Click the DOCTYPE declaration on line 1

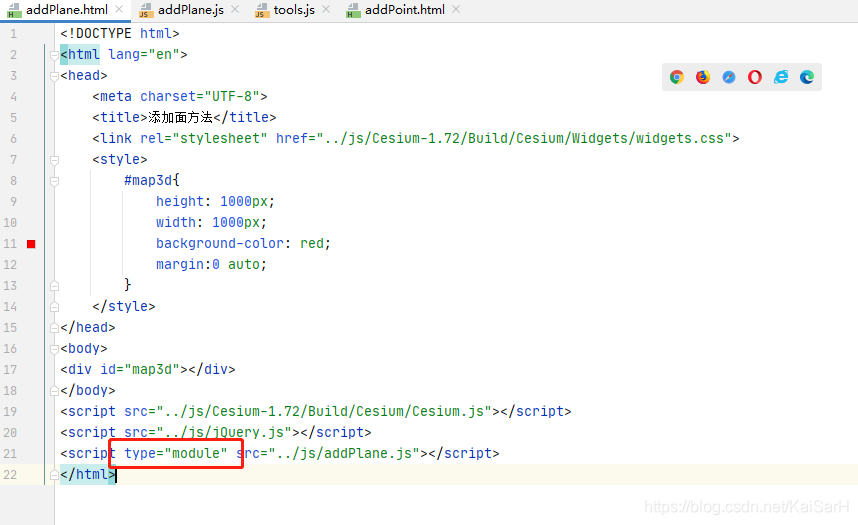120,33
